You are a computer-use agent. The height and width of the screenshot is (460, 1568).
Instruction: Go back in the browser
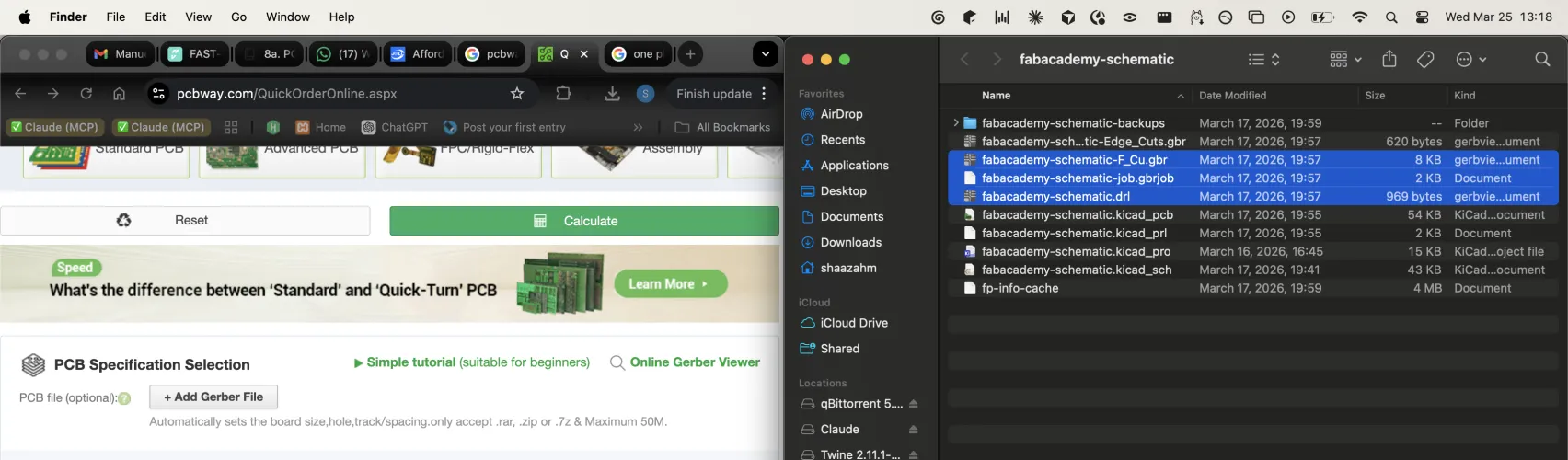[20, 94]
